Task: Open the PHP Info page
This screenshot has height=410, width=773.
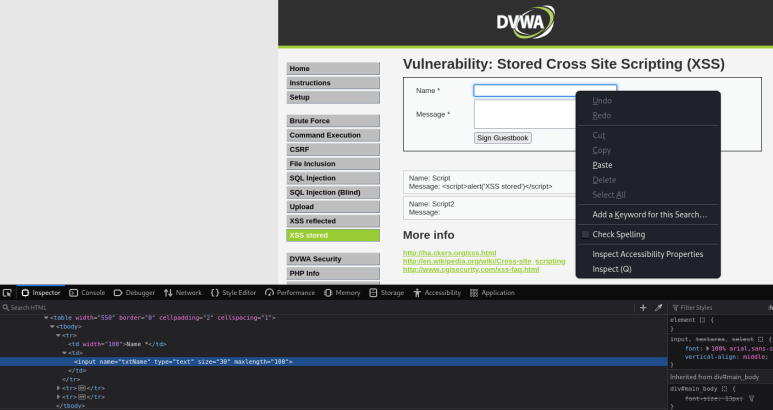Action: click(x=333, y=273)
